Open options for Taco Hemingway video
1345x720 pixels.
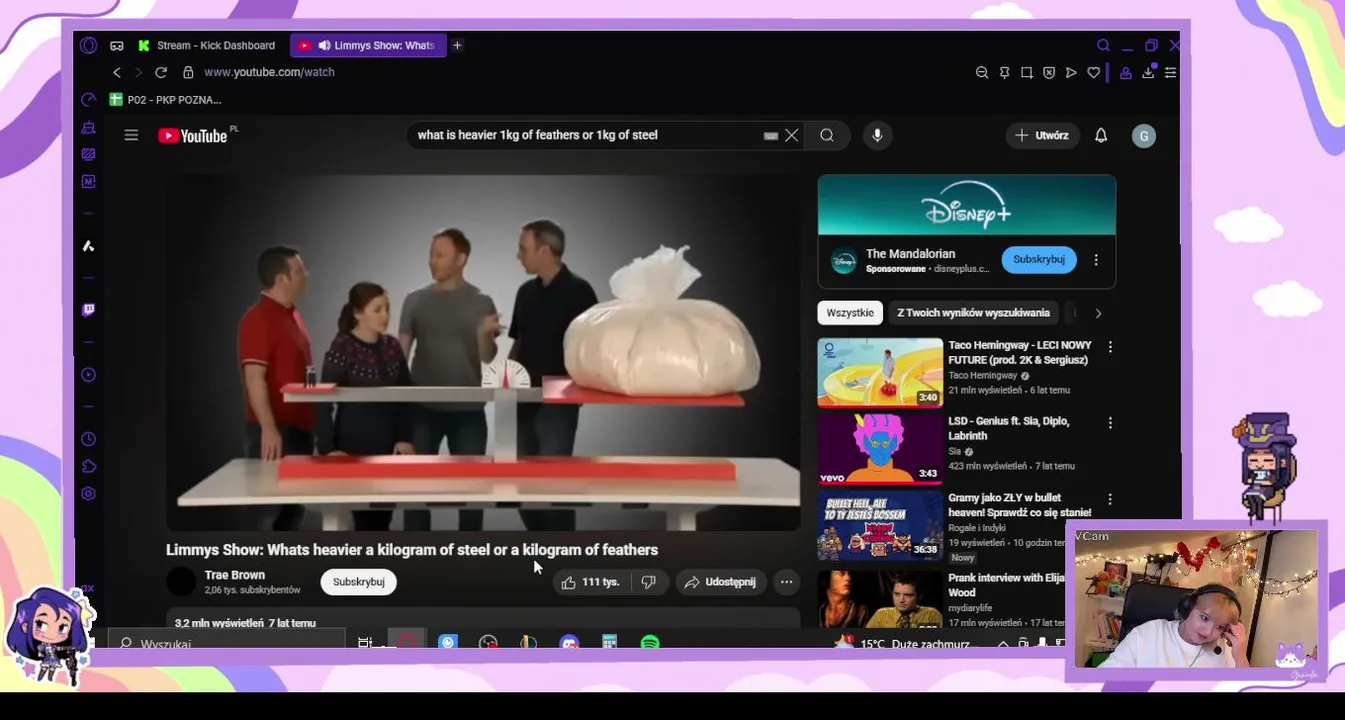click(x=1110, y=347)
